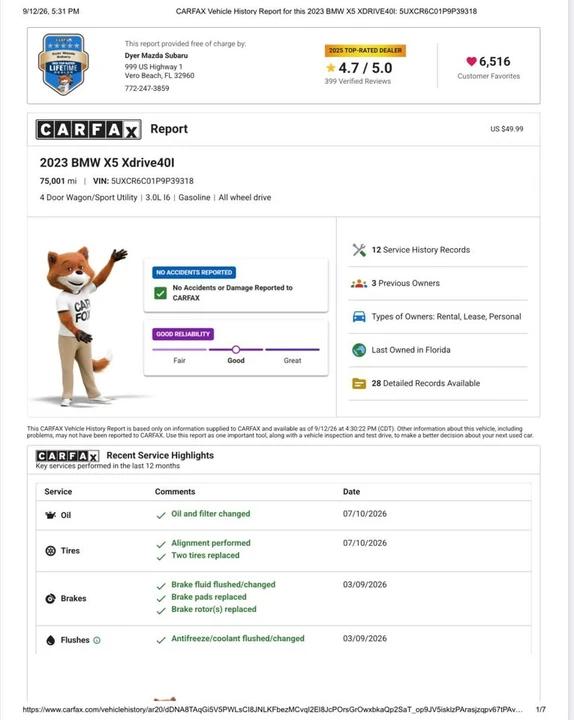This screenshot has width=574, height=720.
Task: Click the Oil service engine icon
Action: [51, 515]
